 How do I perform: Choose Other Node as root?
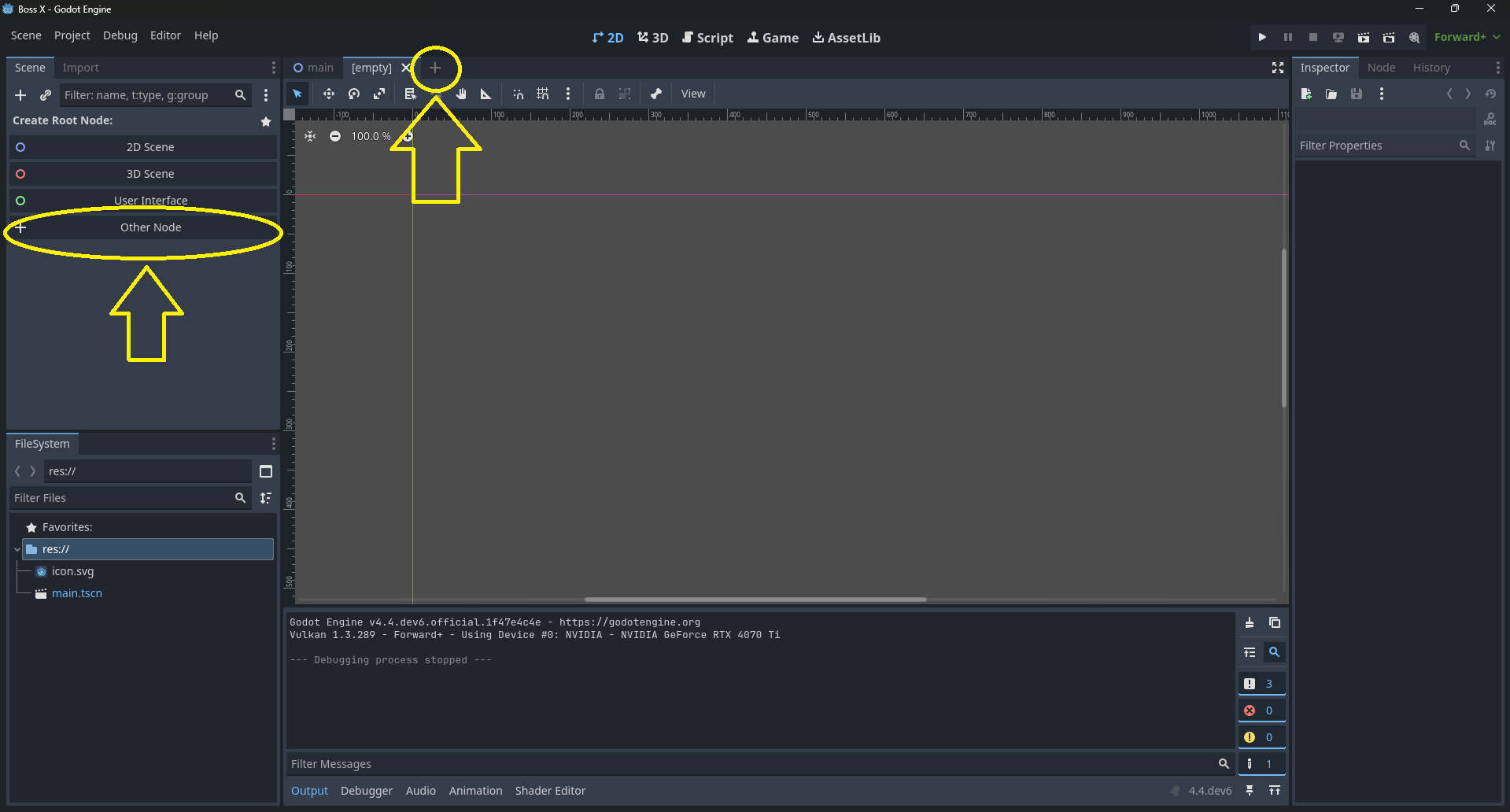(143, 227)
